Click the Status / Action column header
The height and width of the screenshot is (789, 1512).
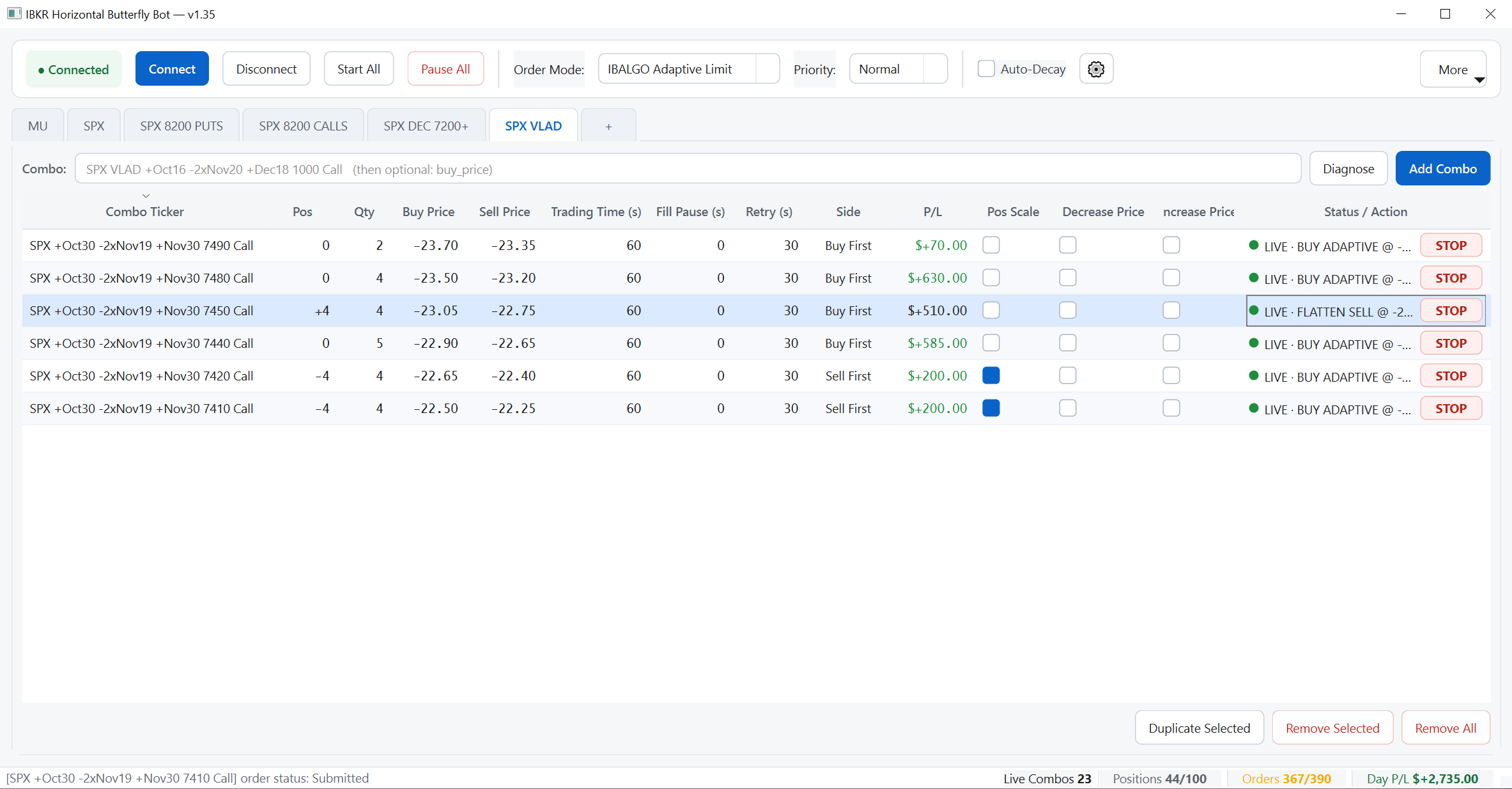[x=1366, y=212]
